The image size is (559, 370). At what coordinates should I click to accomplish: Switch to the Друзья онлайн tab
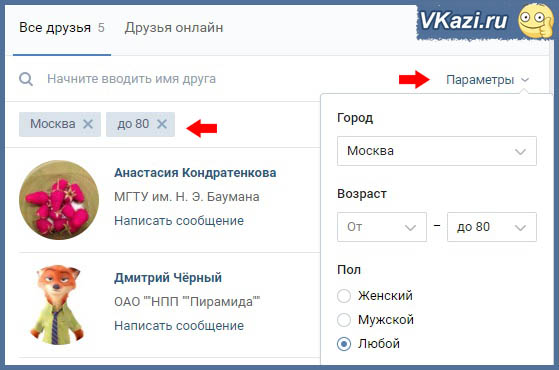174,28
